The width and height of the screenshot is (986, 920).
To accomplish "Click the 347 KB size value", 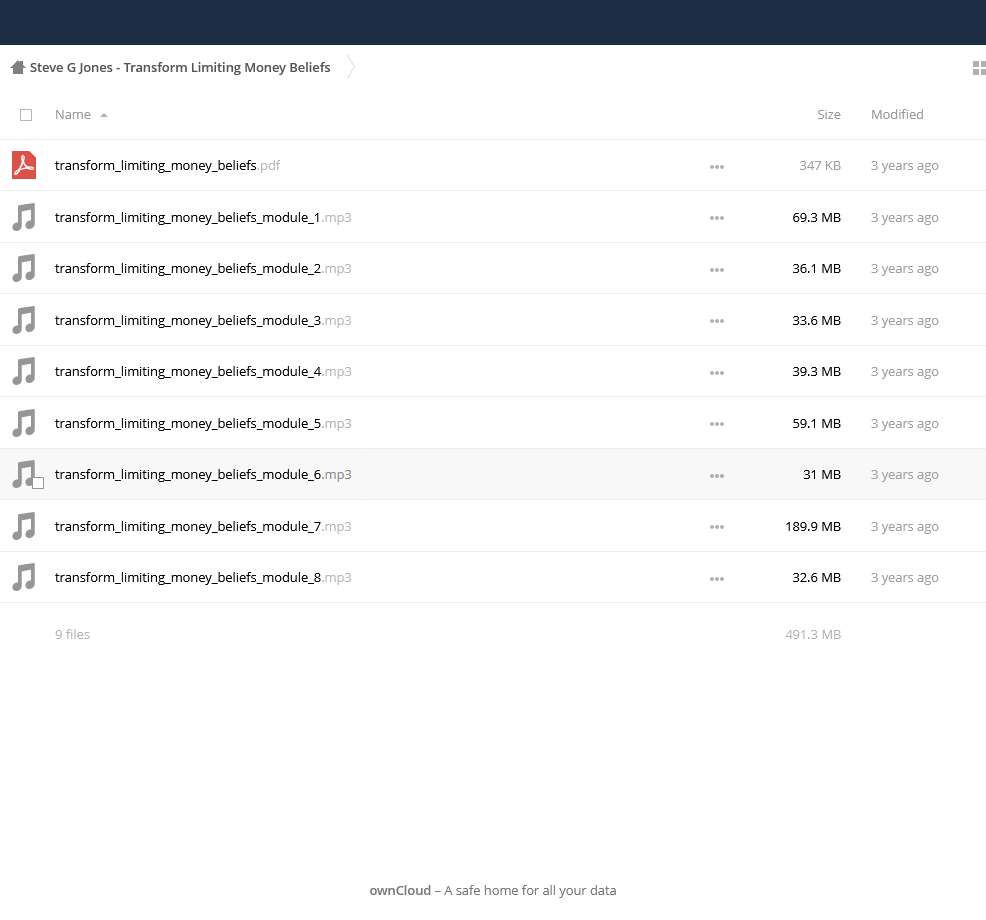I will click(820, 165).
